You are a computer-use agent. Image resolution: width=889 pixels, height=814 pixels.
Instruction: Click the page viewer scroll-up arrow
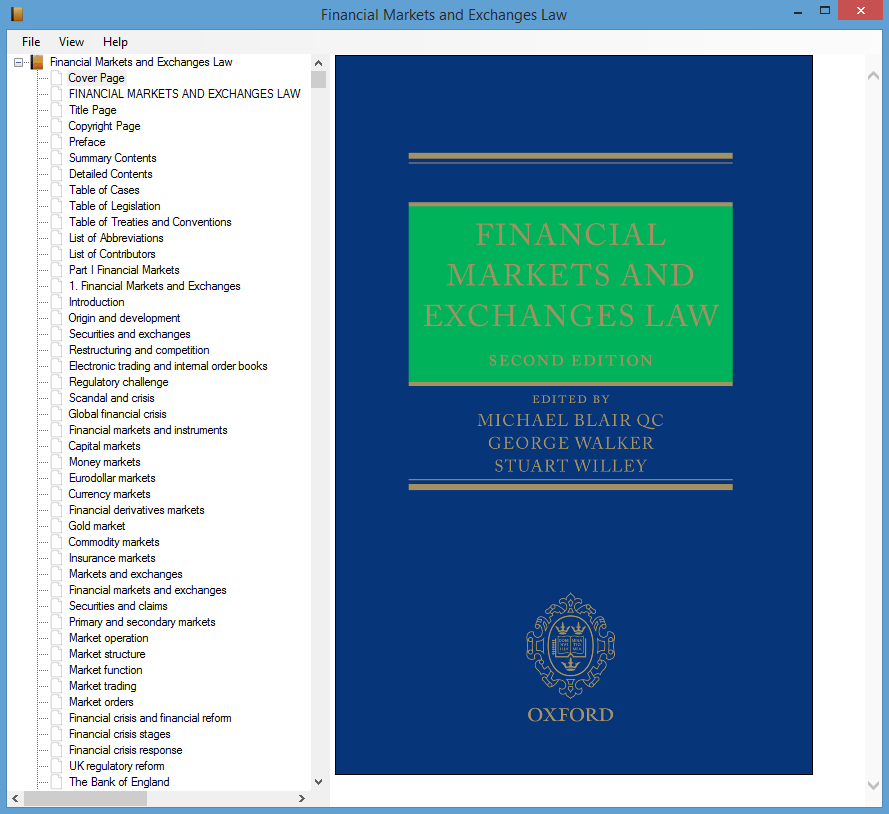(x=873, y=75)
